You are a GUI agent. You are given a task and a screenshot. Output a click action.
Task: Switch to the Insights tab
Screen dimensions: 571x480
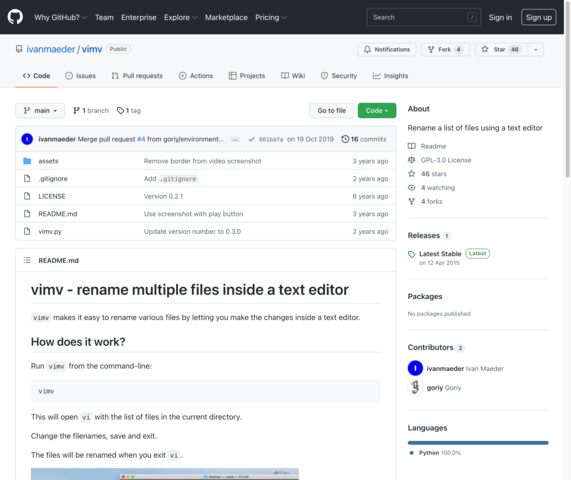[390, 76]
